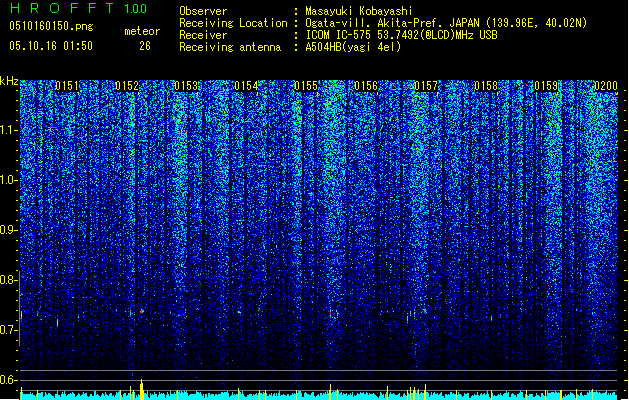Click the 1.1 kHz frequency axis label
629x400 pixels.
tap(9, 130)
